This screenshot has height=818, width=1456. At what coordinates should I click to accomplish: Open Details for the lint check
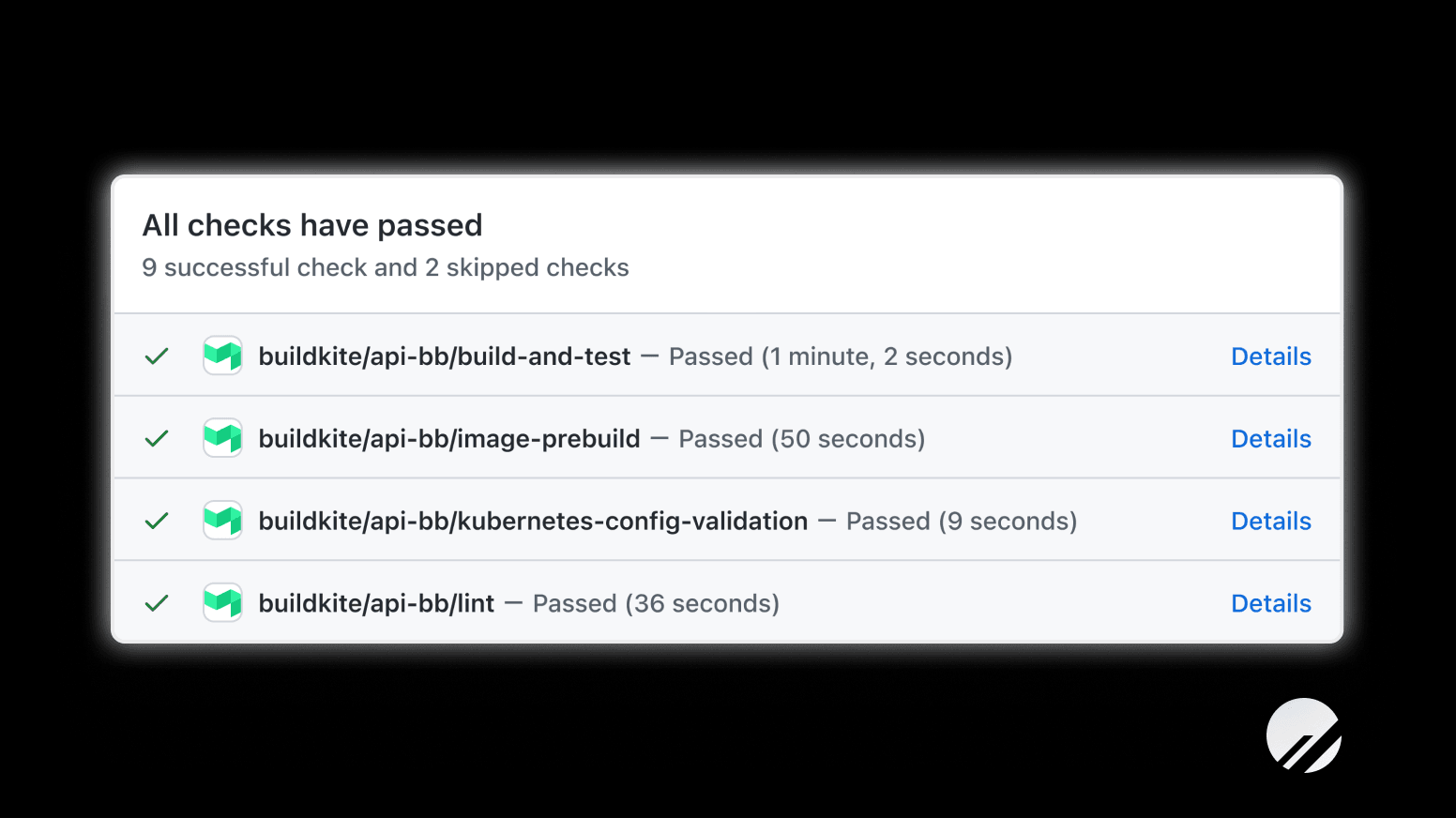(1271, 602)
